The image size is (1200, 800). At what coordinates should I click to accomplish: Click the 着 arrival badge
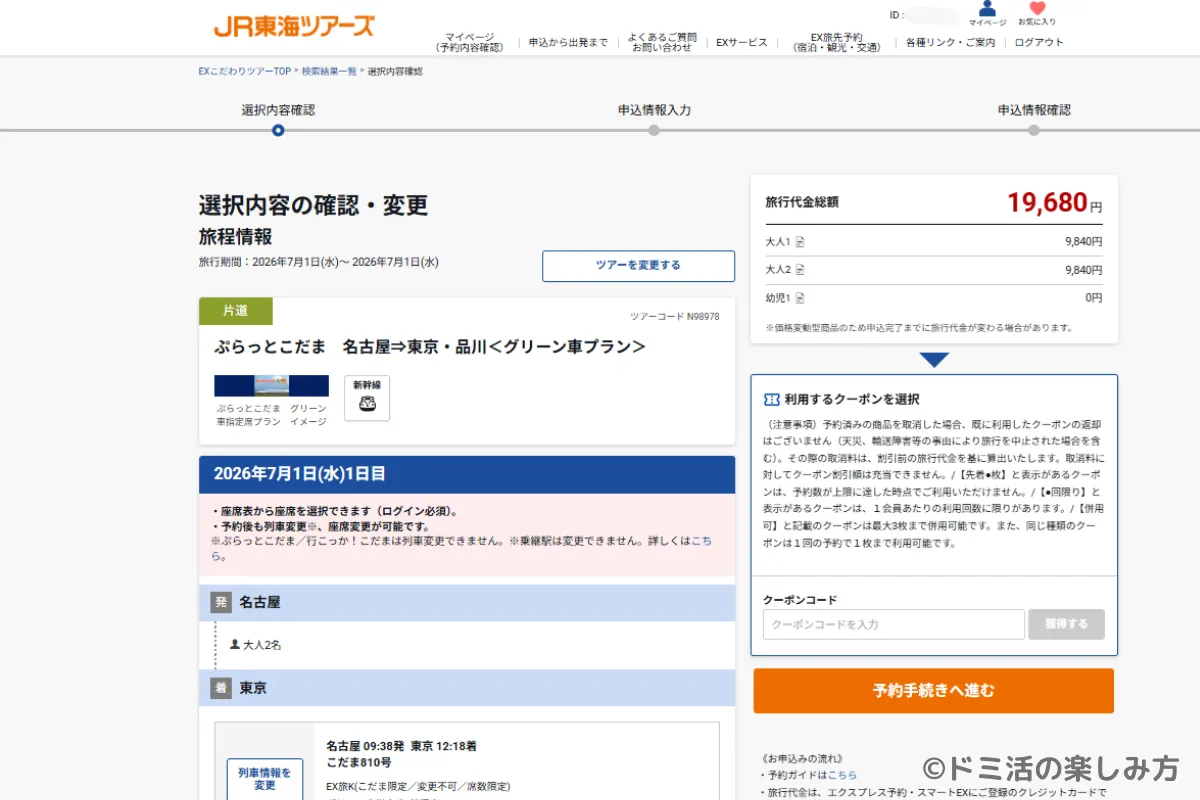pyautogui.click(x=220, y=688)
